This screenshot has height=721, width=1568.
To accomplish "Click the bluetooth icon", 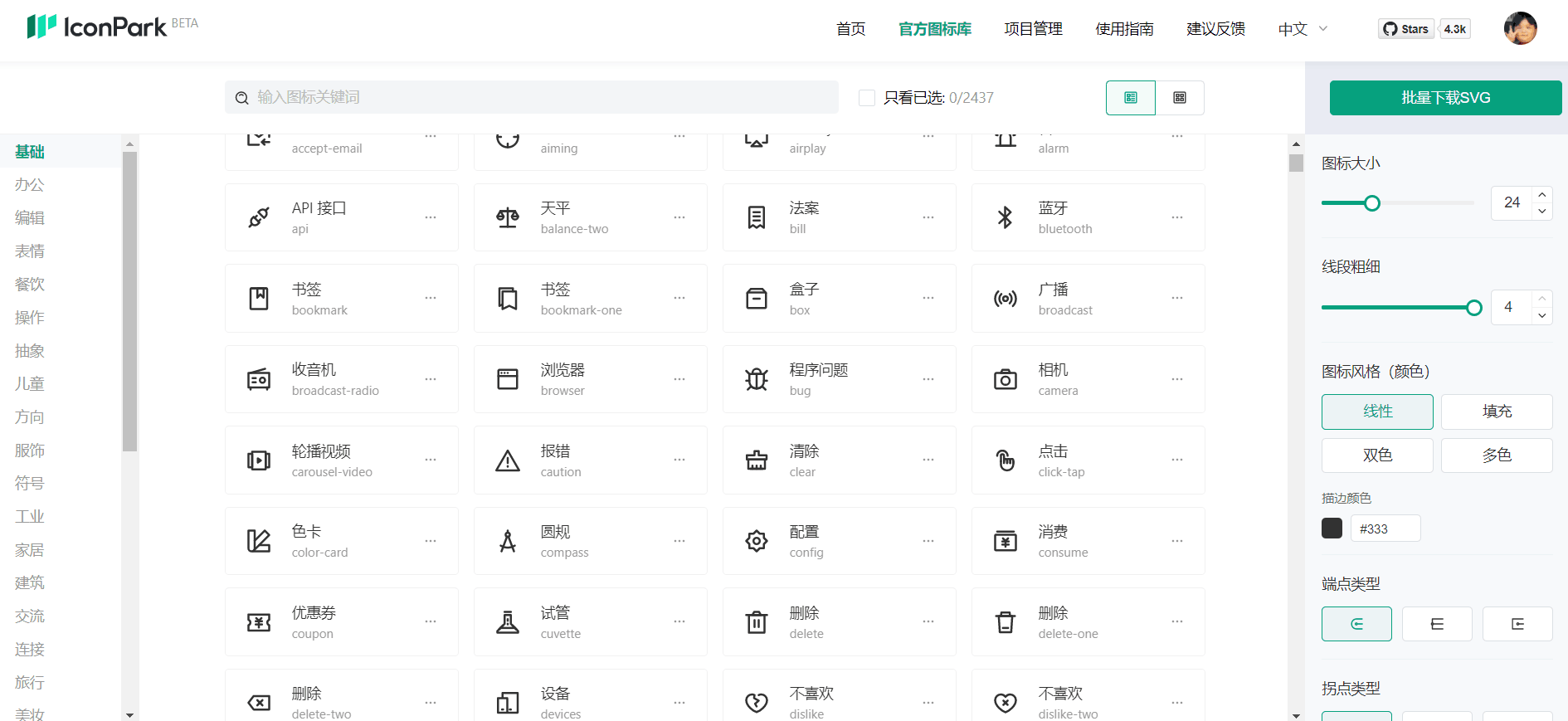I will [1005, 217].
